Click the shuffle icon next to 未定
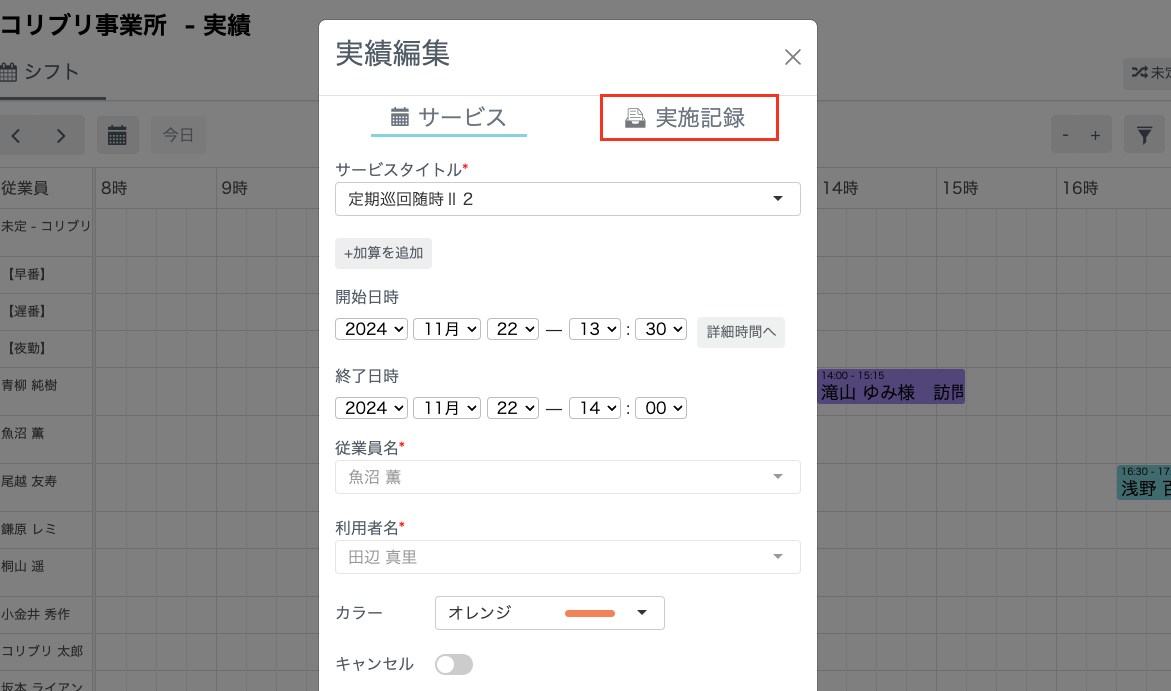Image resolution: width=1171 pixels, height=691 pixels. (1139, 73)
